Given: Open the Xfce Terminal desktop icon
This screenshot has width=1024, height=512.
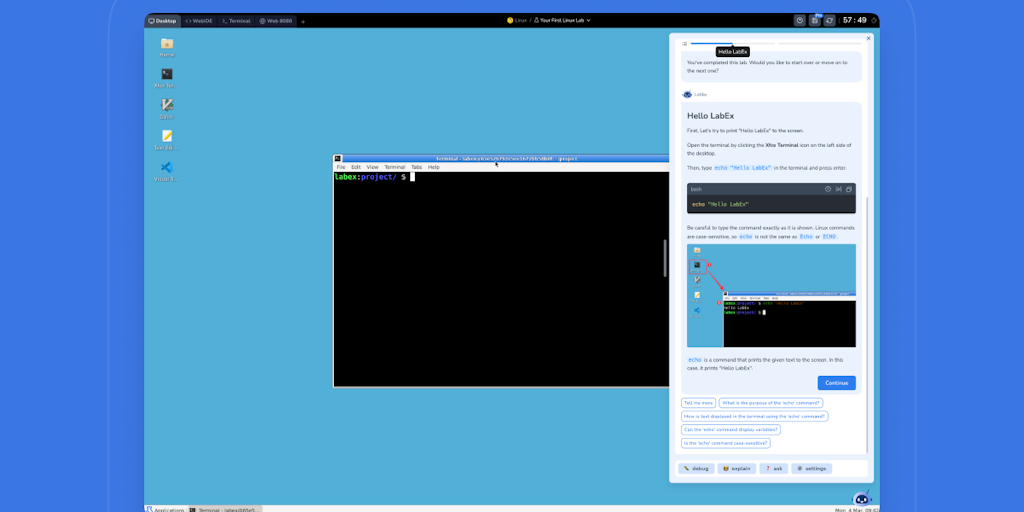Looking at the screenshot, I should pyautogui.click(x=167, y=74).
